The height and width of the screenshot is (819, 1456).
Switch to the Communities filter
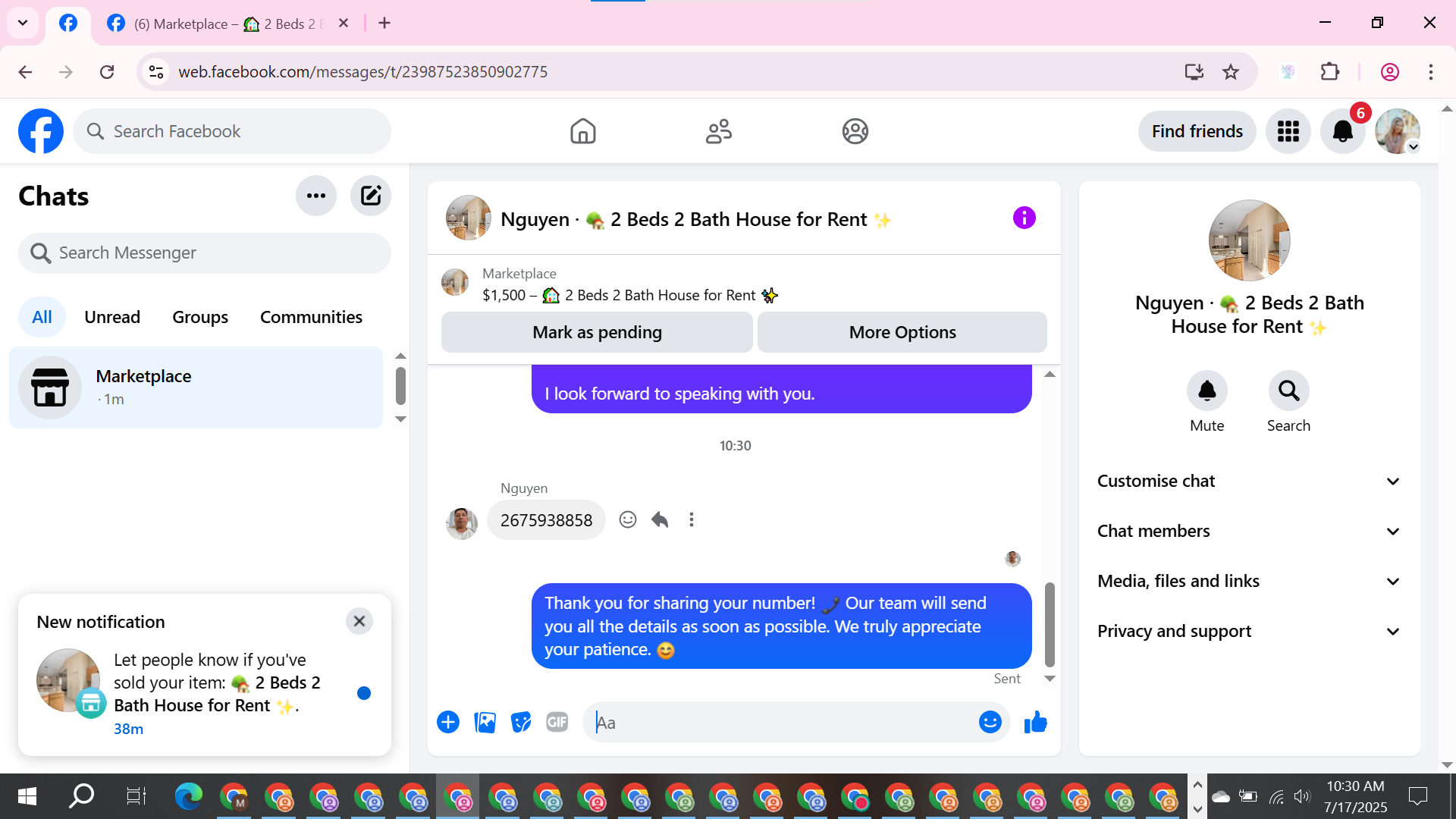[311, 317]
